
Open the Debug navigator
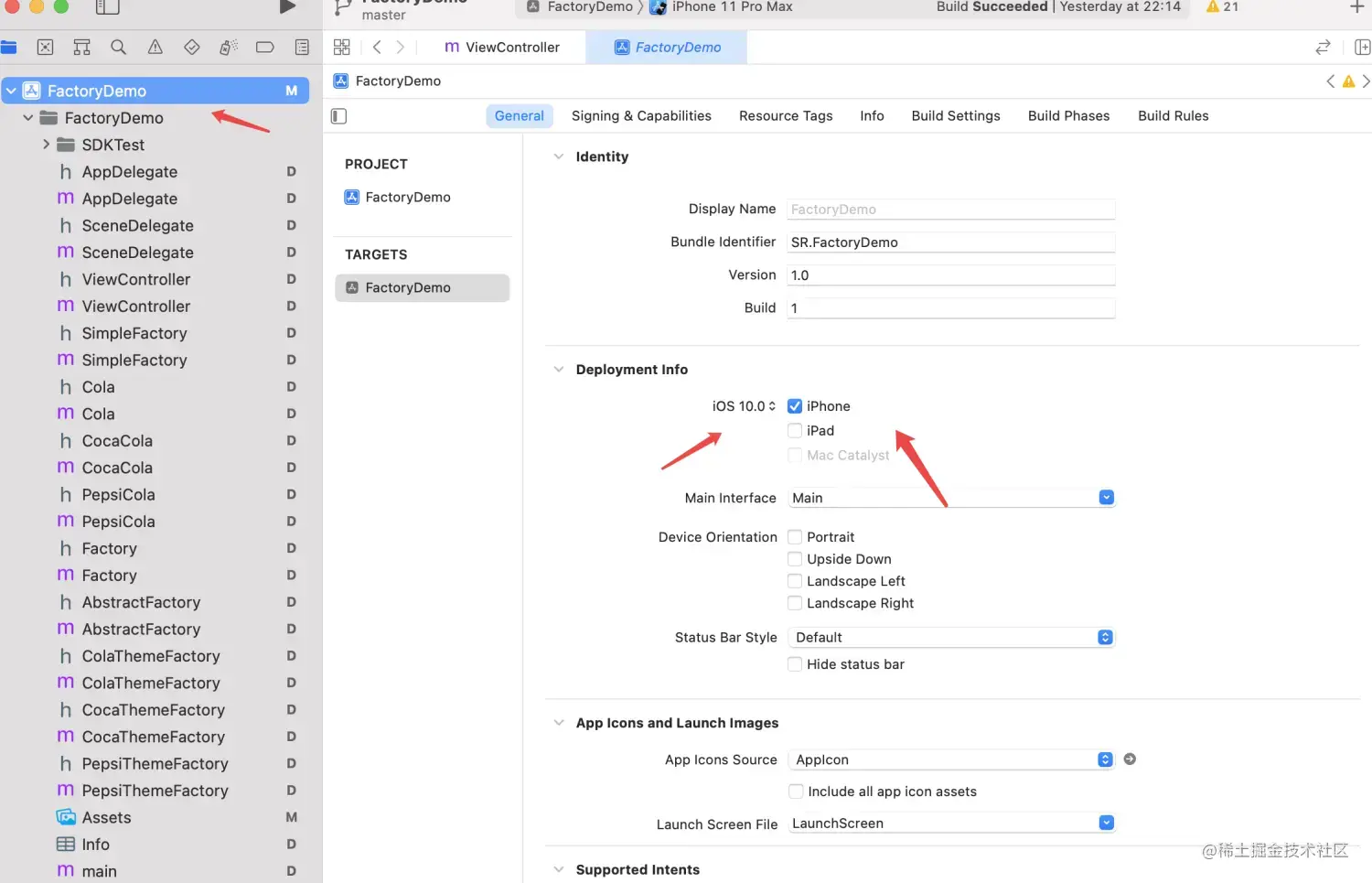[228, 47]
